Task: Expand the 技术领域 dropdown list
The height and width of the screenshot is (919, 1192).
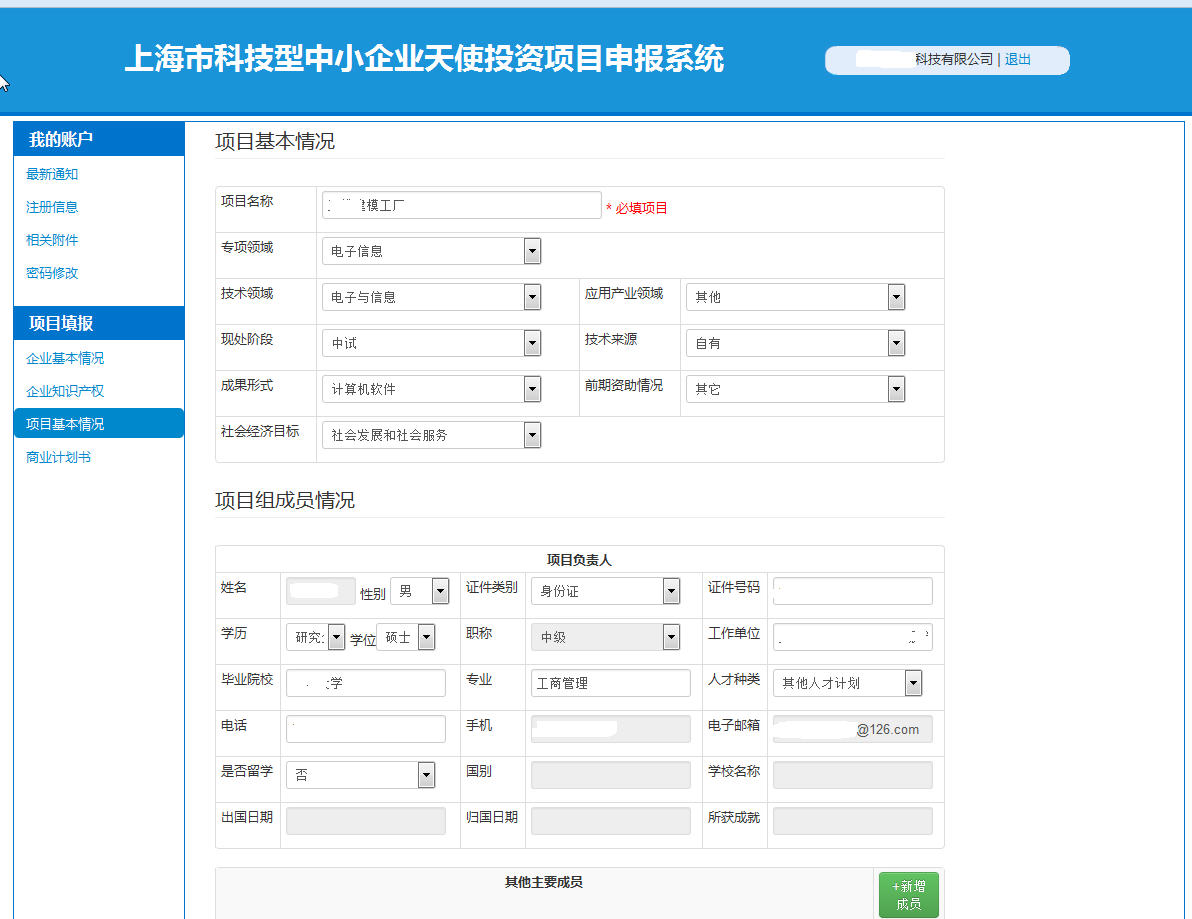Action: click(431, 297)
